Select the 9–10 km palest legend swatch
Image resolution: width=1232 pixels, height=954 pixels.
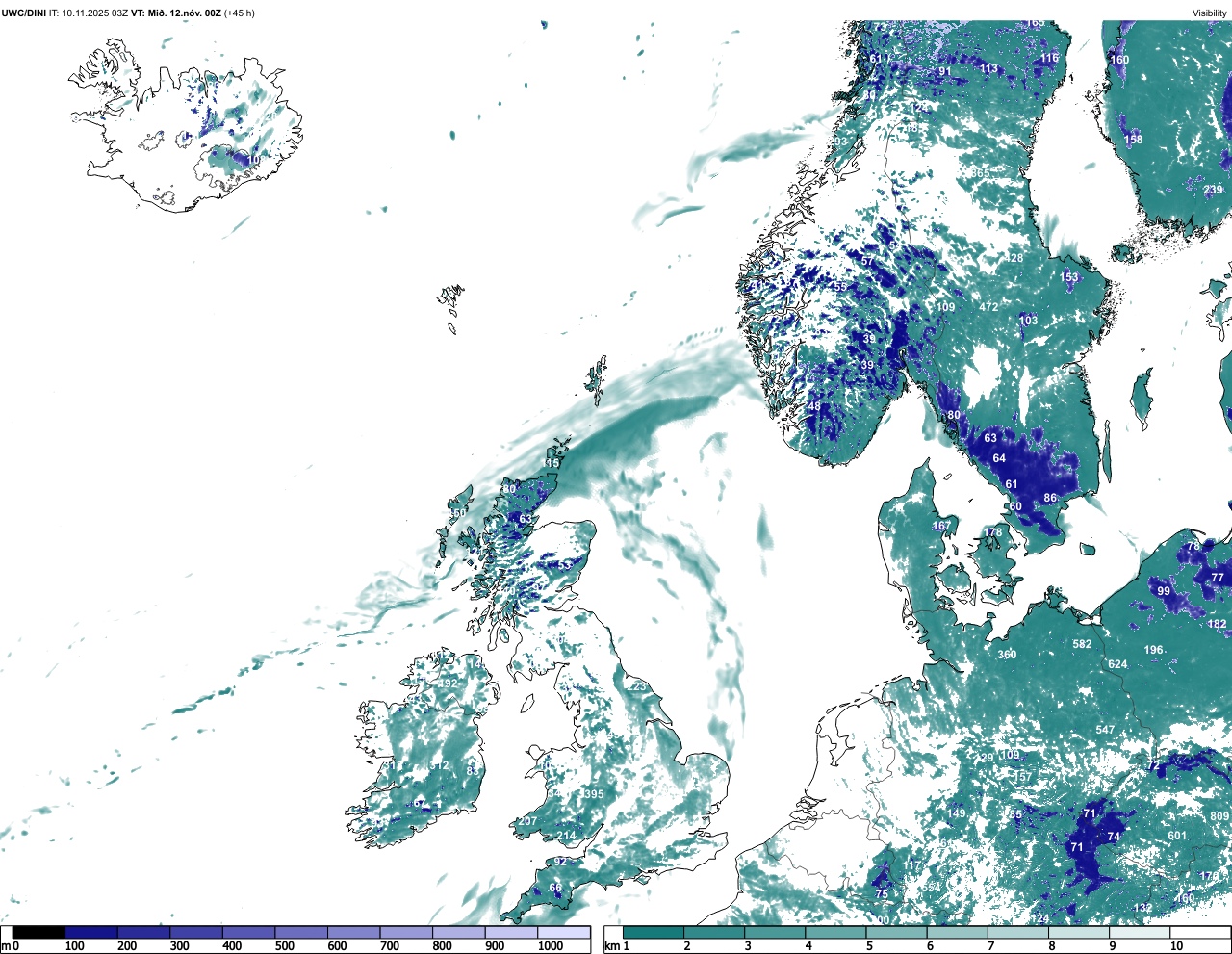click(1141, 933)
